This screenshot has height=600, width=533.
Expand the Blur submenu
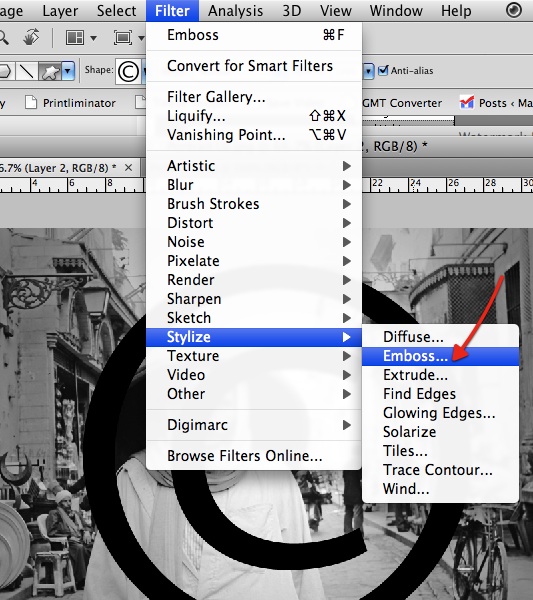click(x=254, y=185)
